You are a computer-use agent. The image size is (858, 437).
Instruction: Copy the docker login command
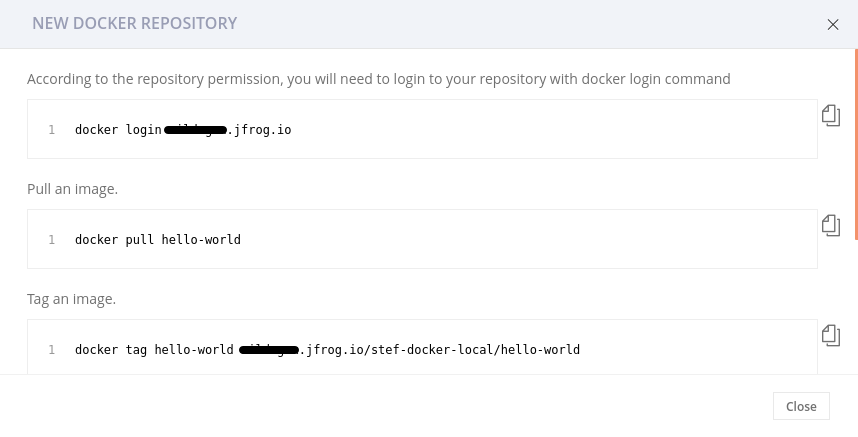(x=831, y=115)
